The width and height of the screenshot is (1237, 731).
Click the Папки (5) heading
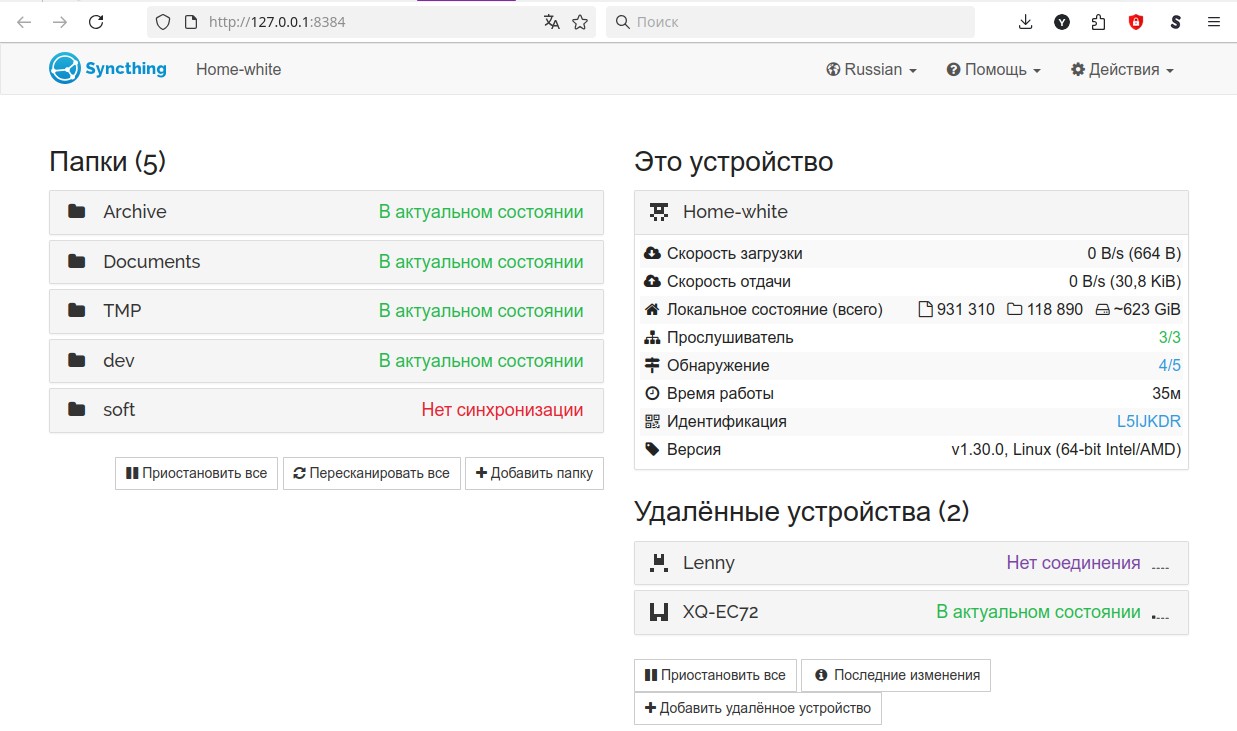click(x=107, y=162)
